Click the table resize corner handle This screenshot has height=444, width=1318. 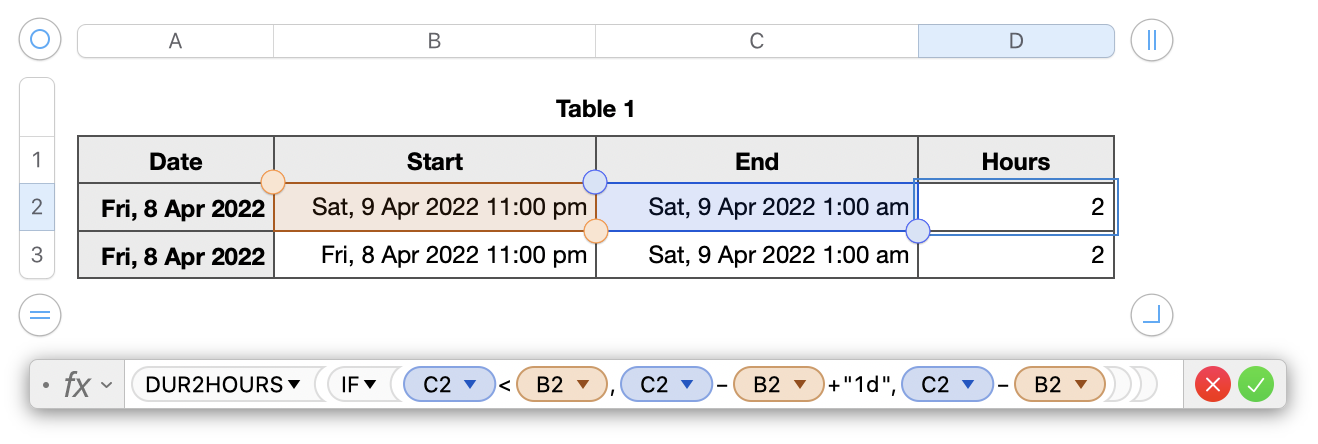1151,316
